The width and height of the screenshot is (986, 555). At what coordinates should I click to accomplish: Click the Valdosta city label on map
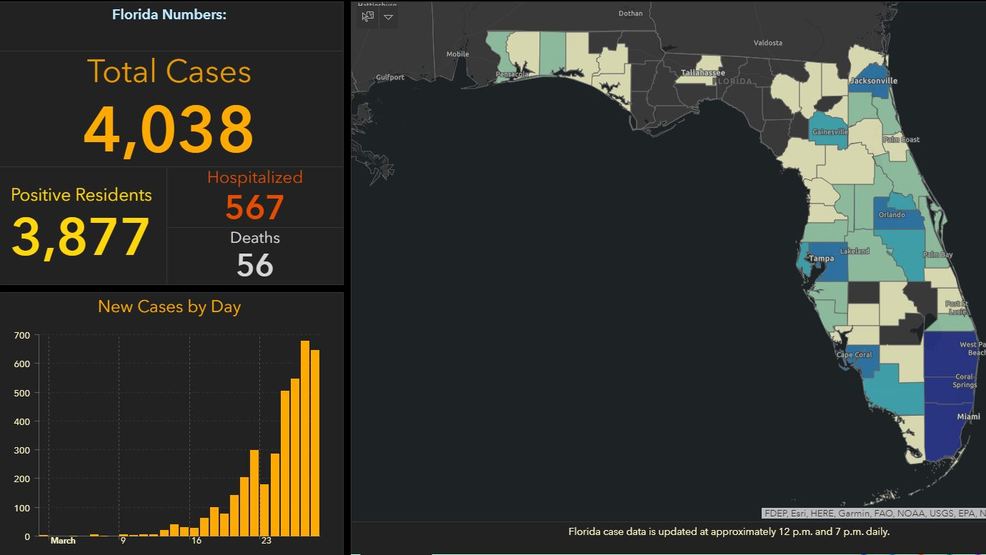point(768,43)
